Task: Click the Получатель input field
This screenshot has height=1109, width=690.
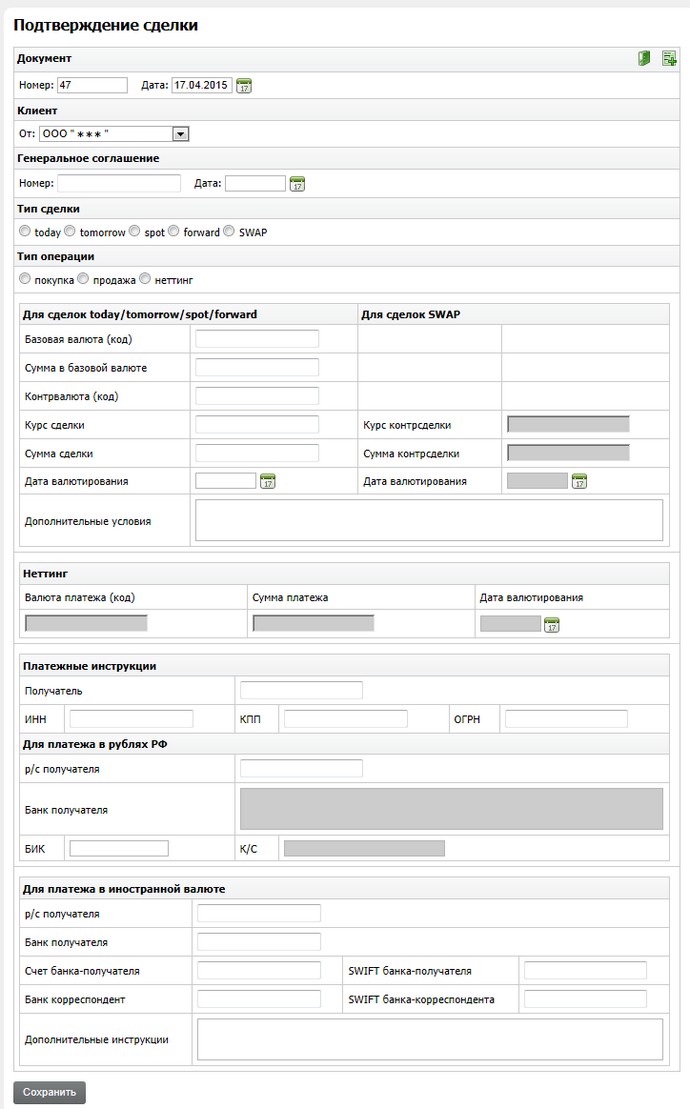Action: (301, 690)
